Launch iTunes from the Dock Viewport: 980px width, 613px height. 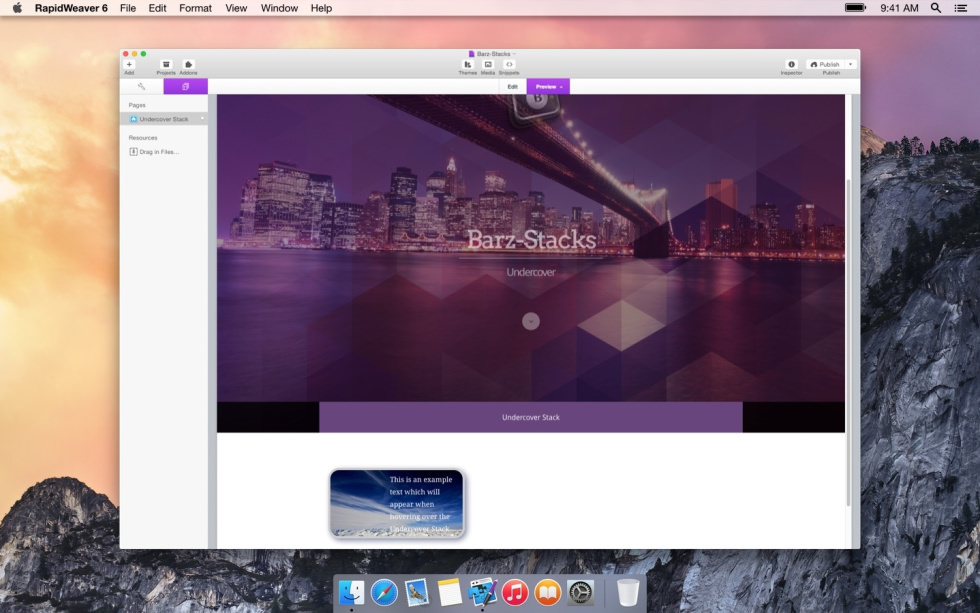515,592
